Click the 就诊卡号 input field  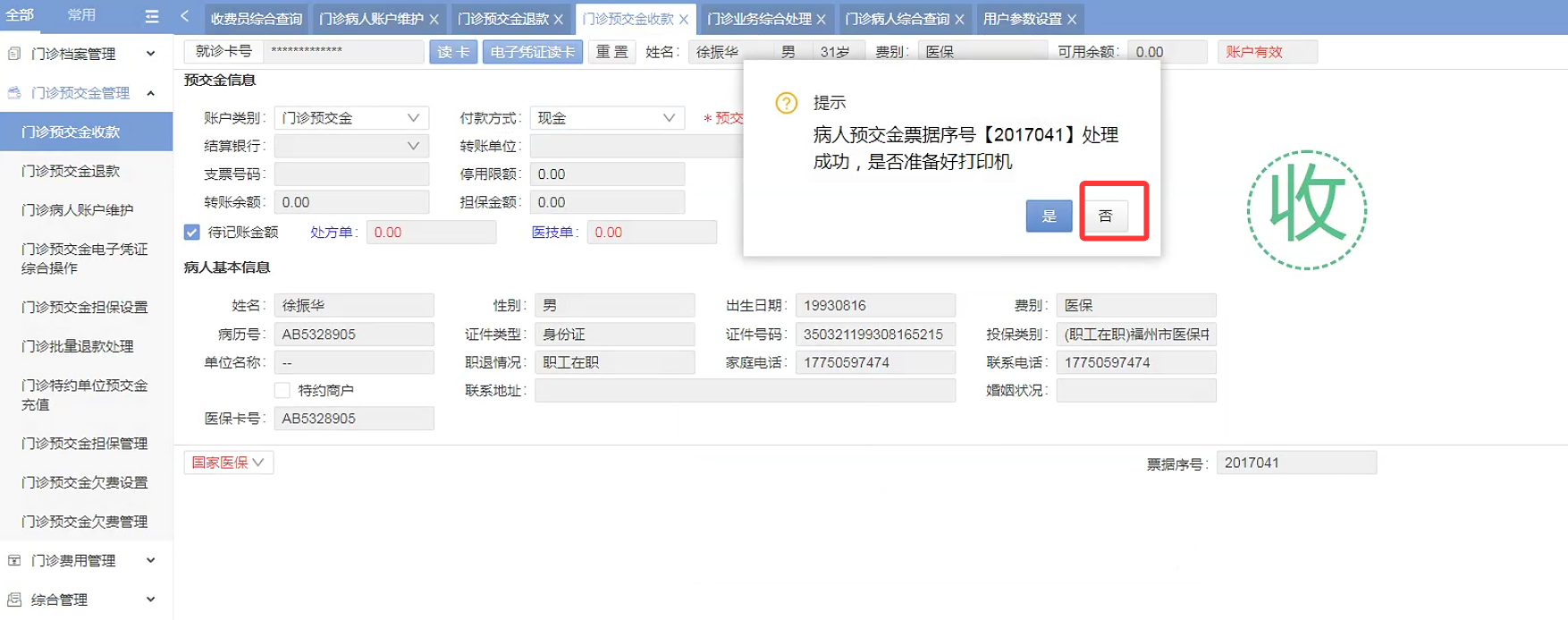[x=344, y=52]
